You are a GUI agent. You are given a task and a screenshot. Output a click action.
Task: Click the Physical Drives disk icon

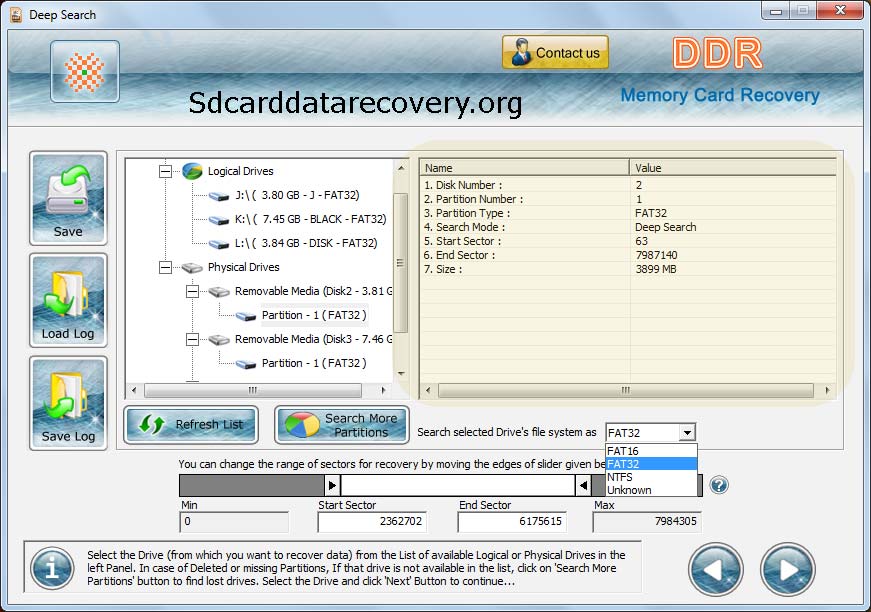(x=192, y=268)
